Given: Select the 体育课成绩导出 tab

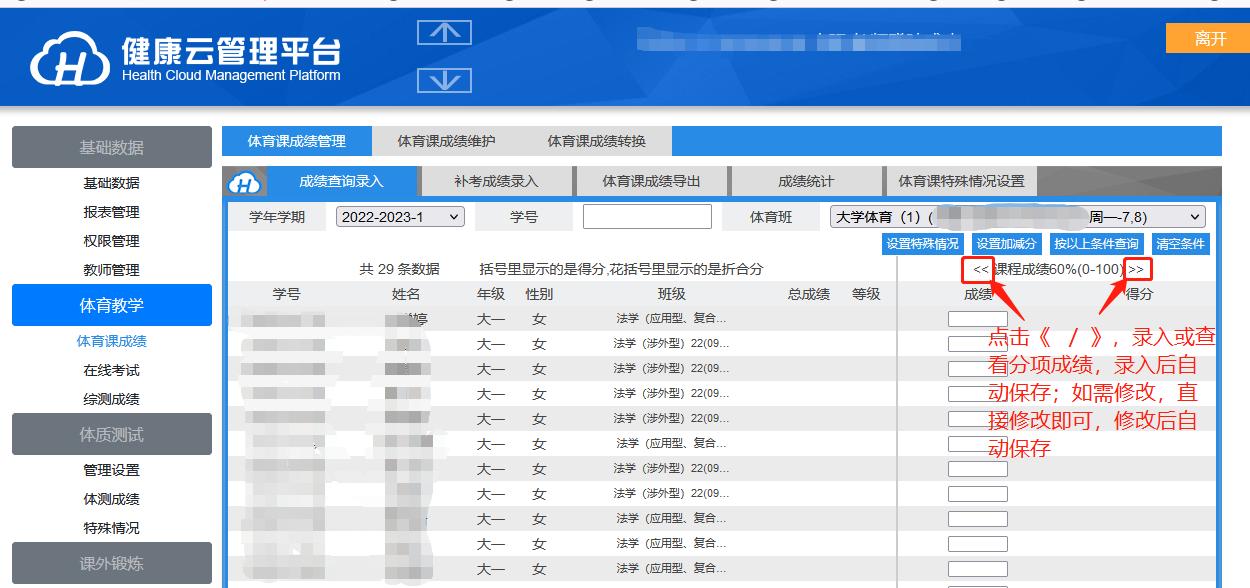Looking at the screenshot, I should pyautogui.click(x=651, y=182).
